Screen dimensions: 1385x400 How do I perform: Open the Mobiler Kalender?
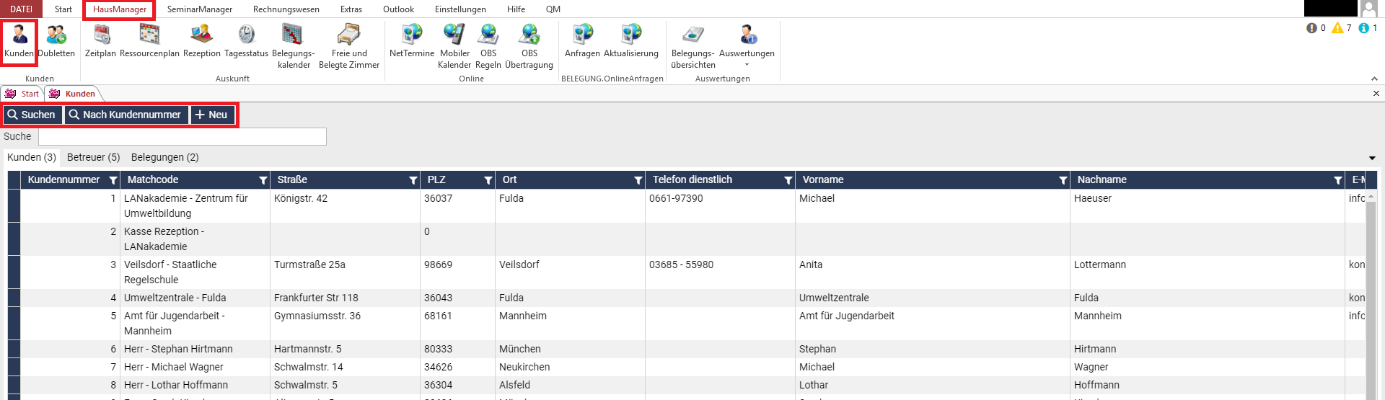click(x=454, y=45)
